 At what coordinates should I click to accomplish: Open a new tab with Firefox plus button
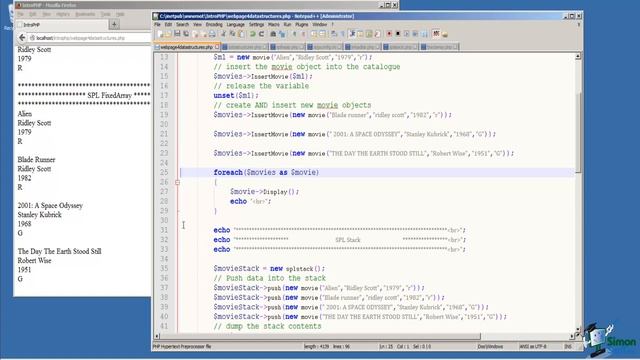tap(114, 24)
